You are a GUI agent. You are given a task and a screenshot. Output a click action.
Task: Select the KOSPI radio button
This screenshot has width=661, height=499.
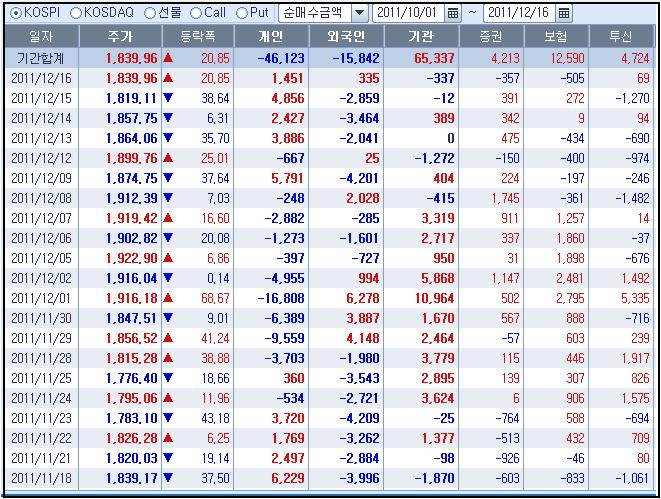coord(16,13)
